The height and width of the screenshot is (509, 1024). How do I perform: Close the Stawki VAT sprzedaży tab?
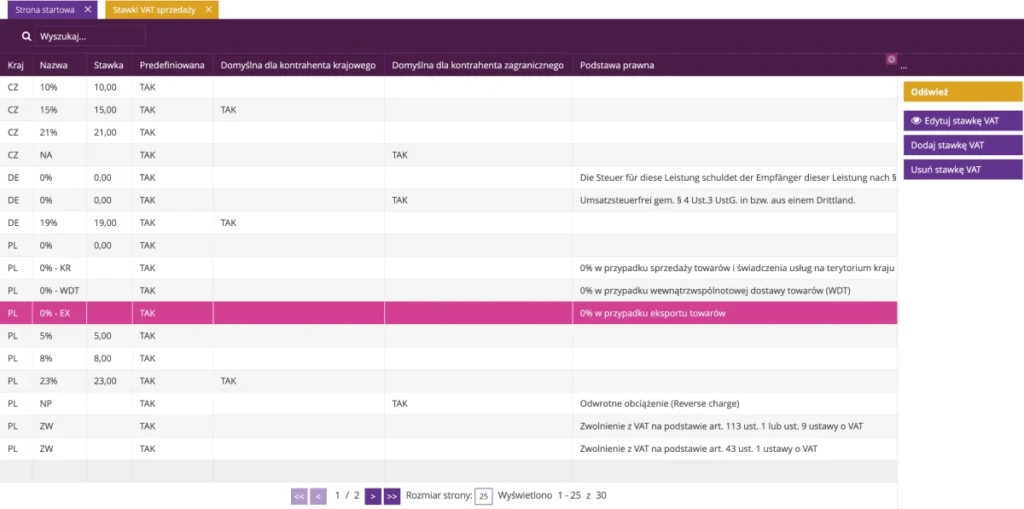coord(208,10)
